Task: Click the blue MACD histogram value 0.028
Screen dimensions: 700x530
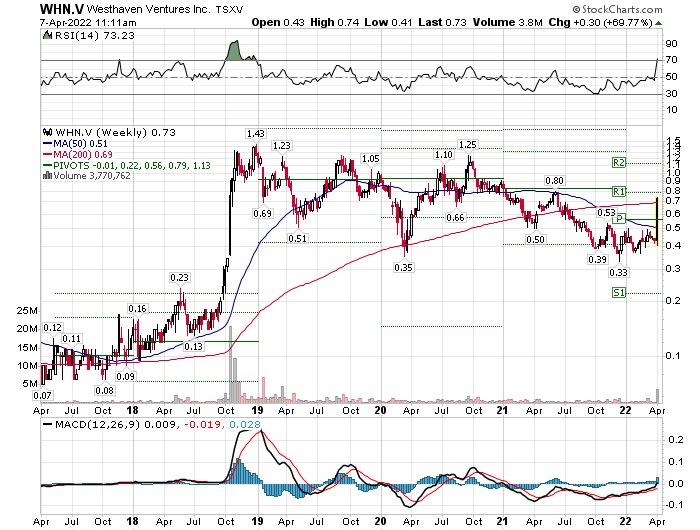Action: click(x=245, y=424)
